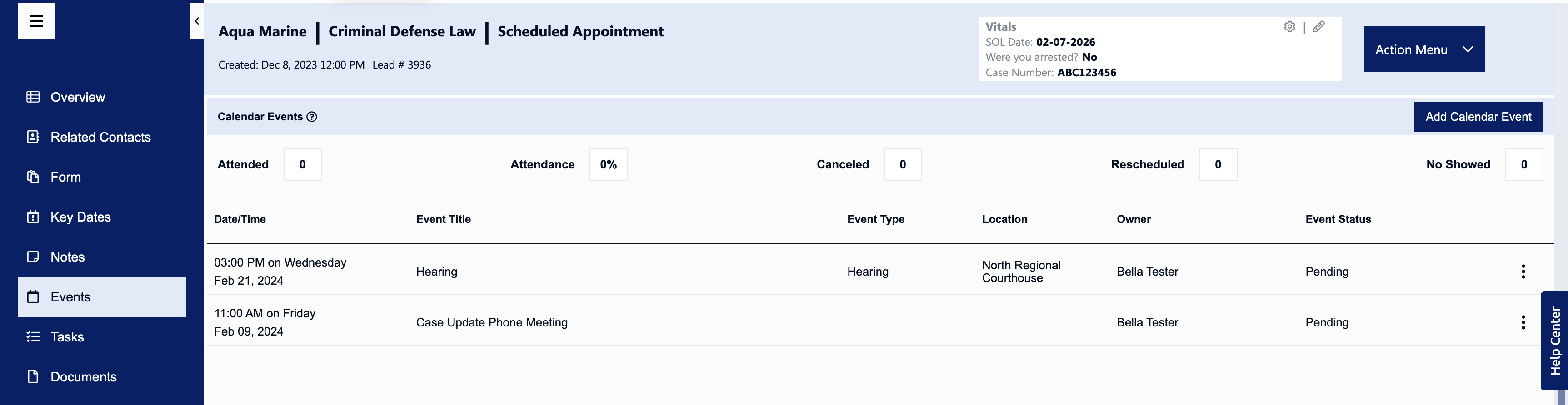This screenshot has height=405, width=1568.
Task: Click the Calendar Events help question icon
Action: (312, 117)
